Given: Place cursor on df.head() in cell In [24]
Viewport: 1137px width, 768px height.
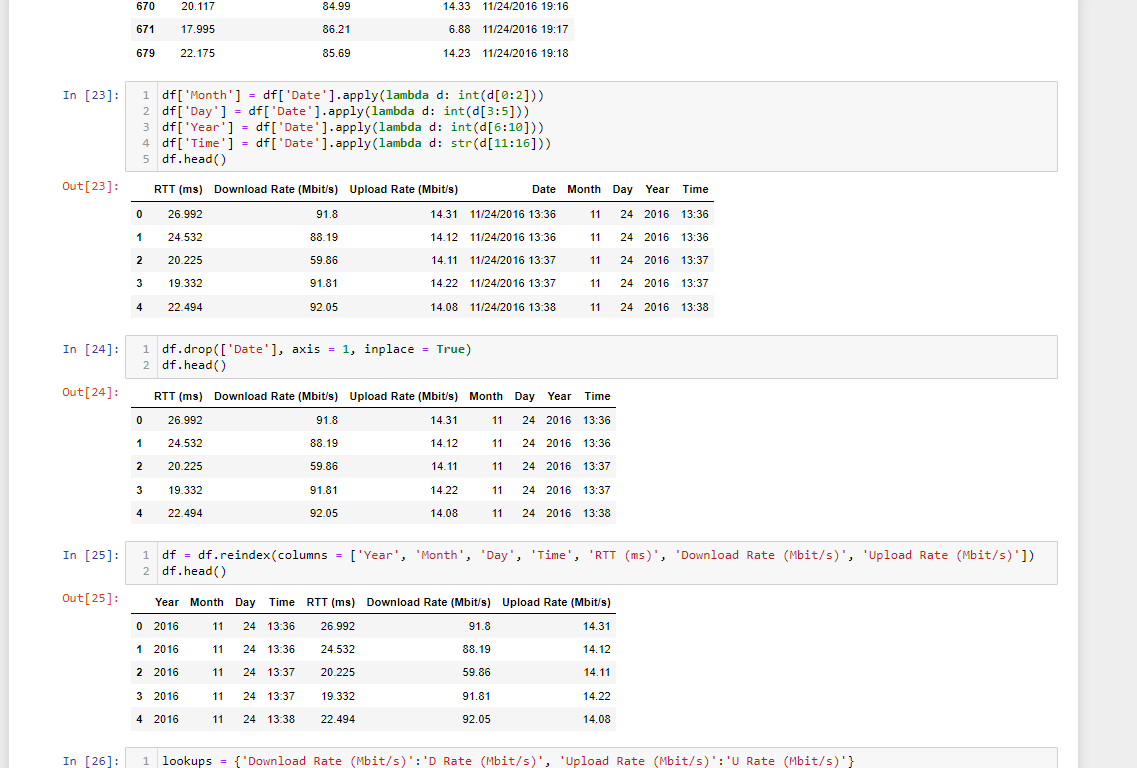Looking at the screenshot, I should (194, 365).
